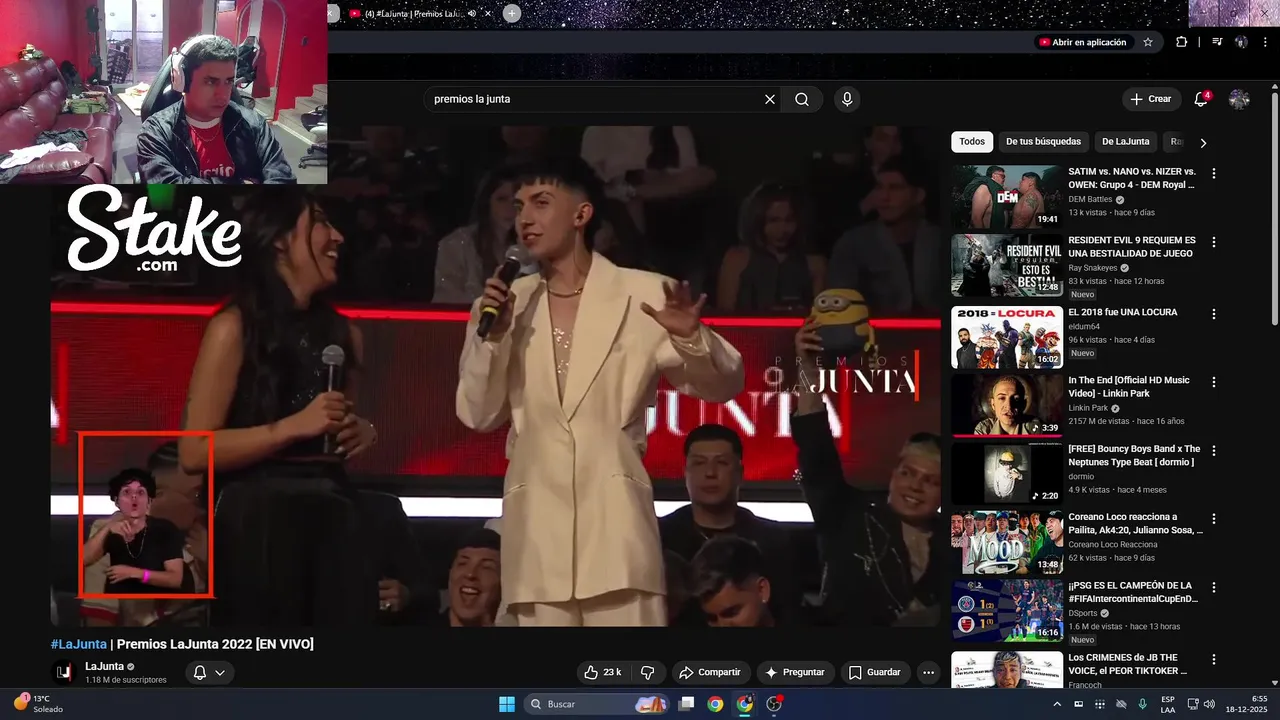
Task: Dislike the video with thumbs down
Action: pyautogui.click(x=647, y=672)
